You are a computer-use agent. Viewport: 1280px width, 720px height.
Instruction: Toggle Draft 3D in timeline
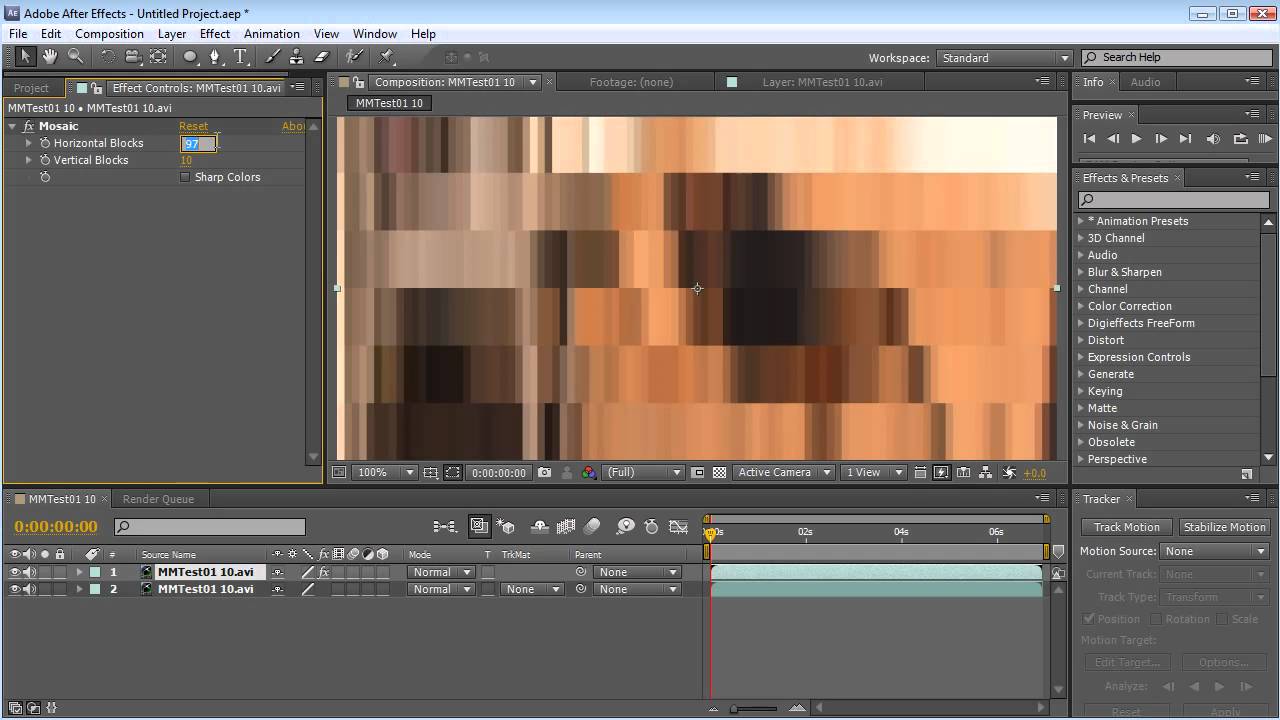tap(506, 526)
